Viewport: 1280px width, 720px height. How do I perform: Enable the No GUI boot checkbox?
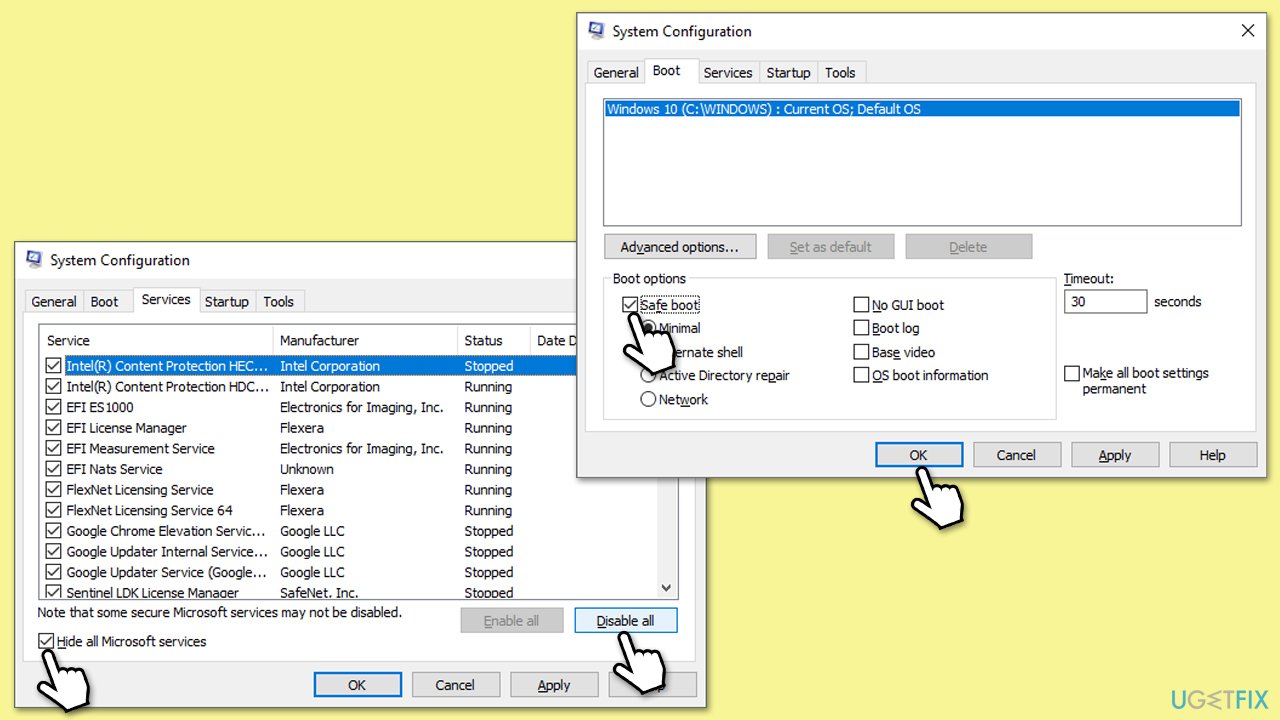[861, 305]
